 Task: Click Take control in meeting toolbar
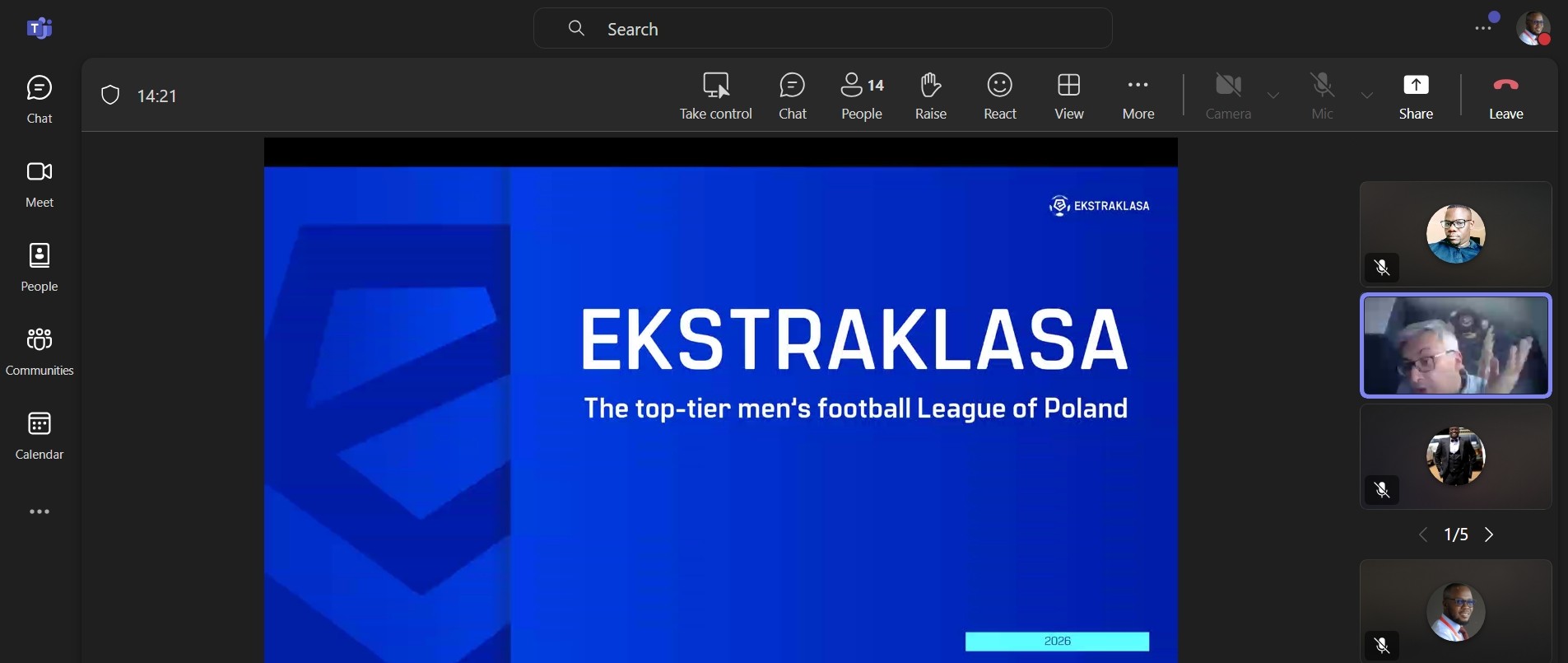pos(715,96)
